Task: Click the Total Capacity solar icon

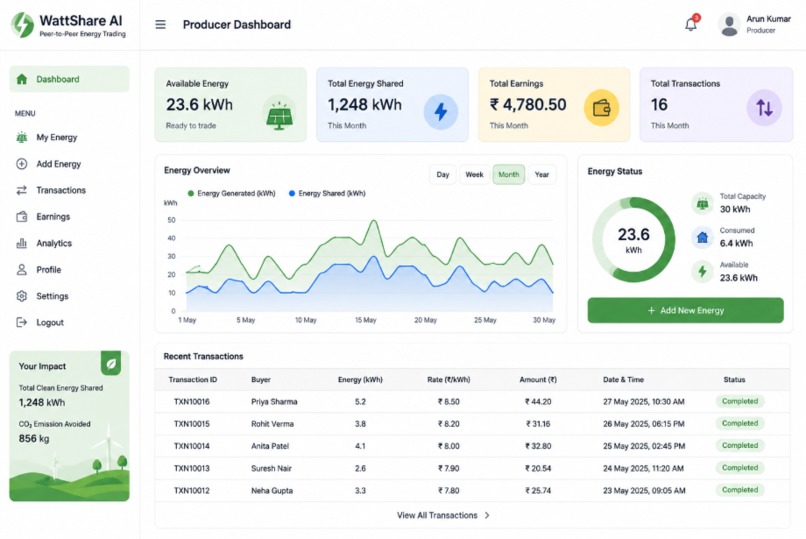Action: tap(702, 203)
